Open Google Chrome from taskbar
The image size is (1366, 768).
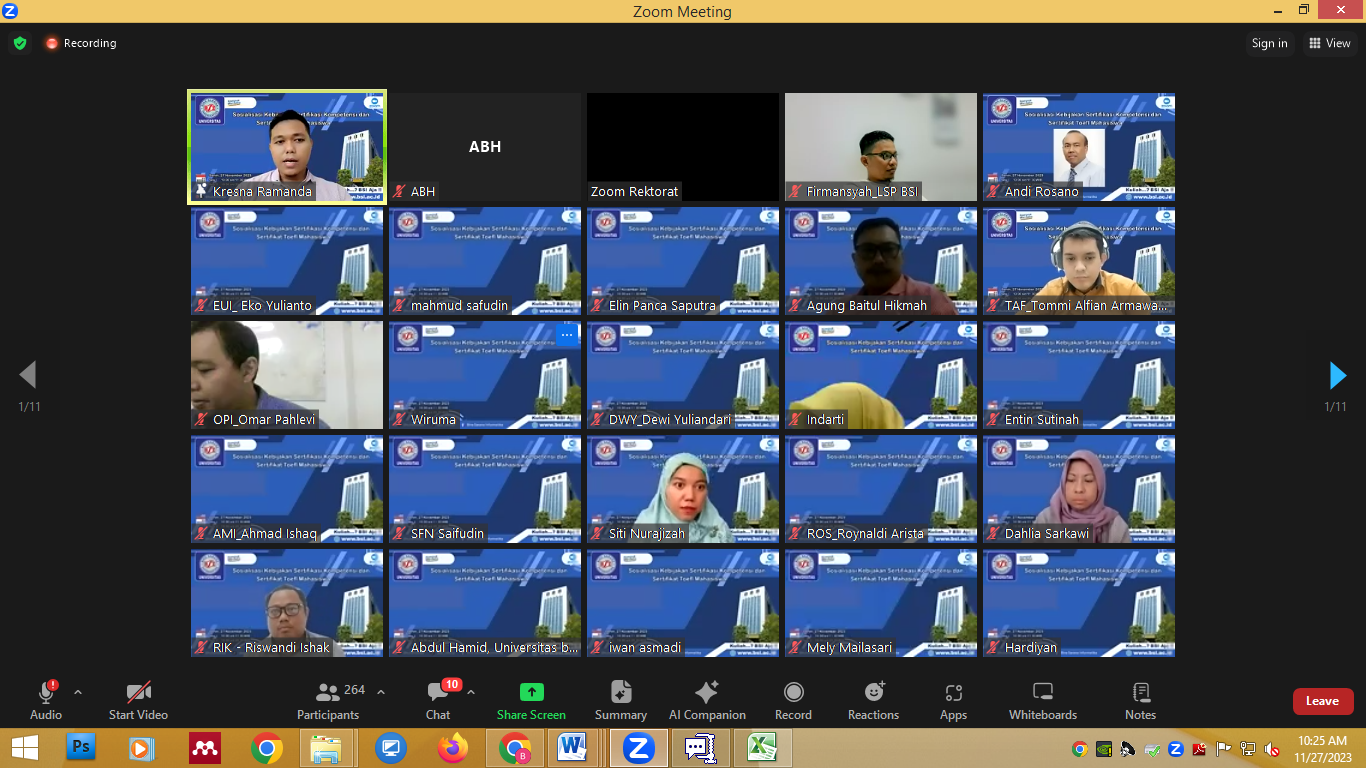[266, 747]
